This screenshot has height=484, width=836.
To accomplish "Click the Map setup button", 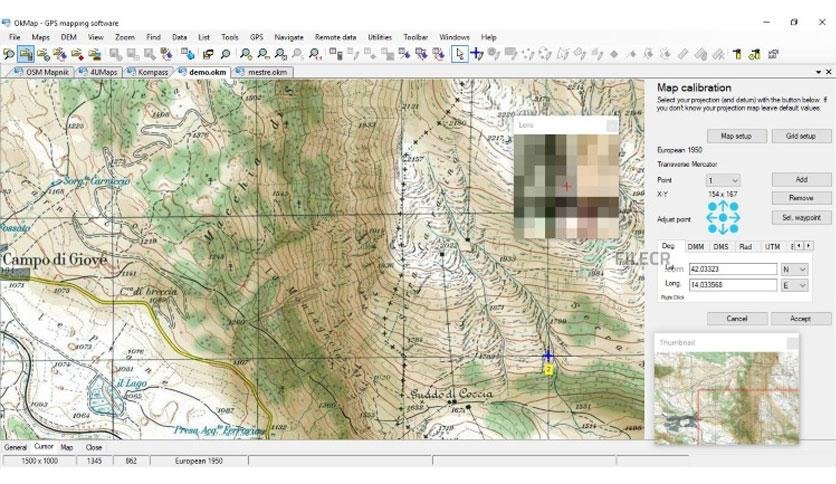I will click(x=736, y=136).
